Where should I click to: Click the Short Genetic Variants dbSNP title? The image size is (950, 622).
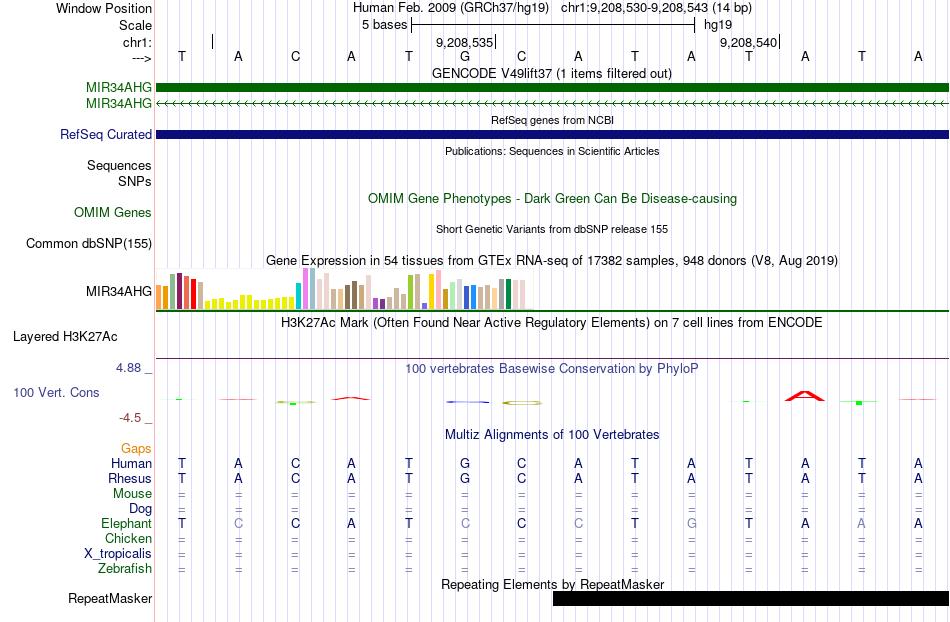point(552,229)
